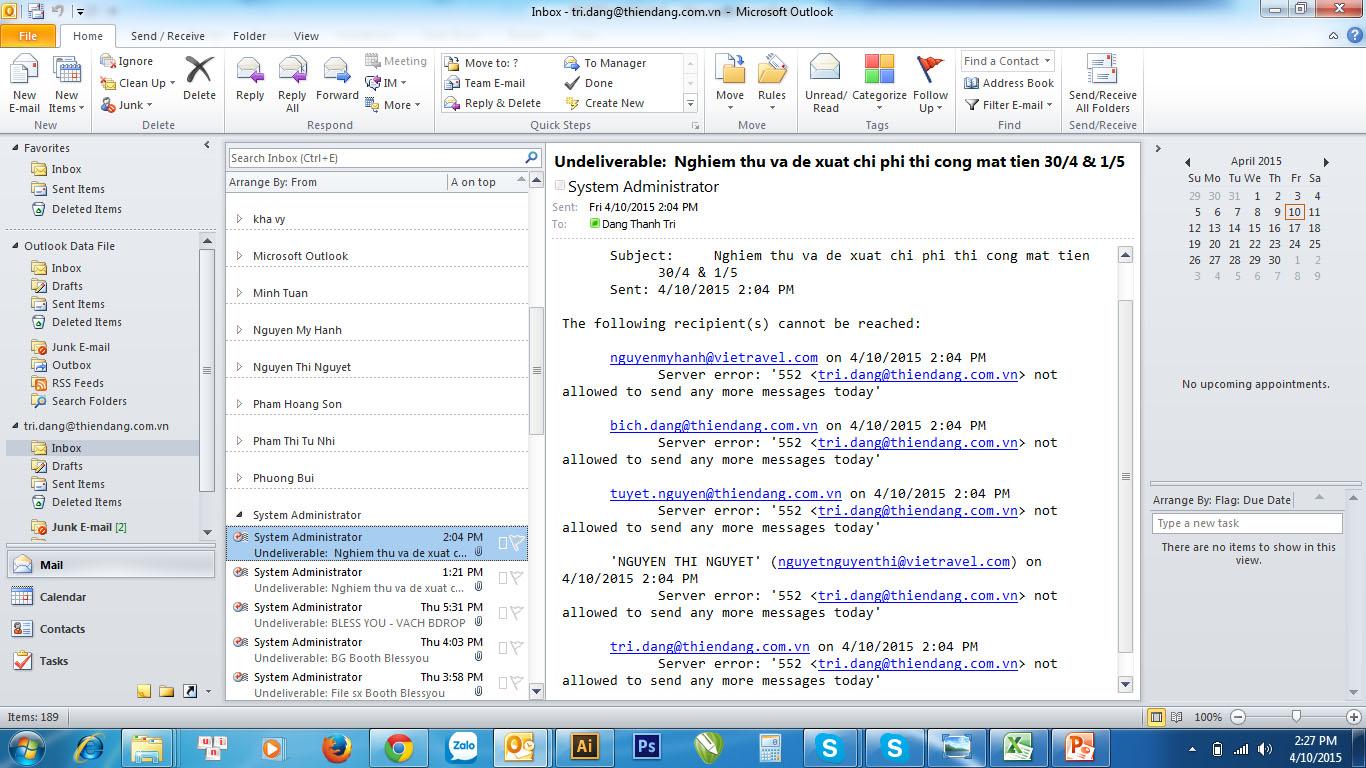Viewport: 1366px width, 768px height.
Task: Flag the 2:04 PM System Administrator message
Action: (x=517, y=543)
